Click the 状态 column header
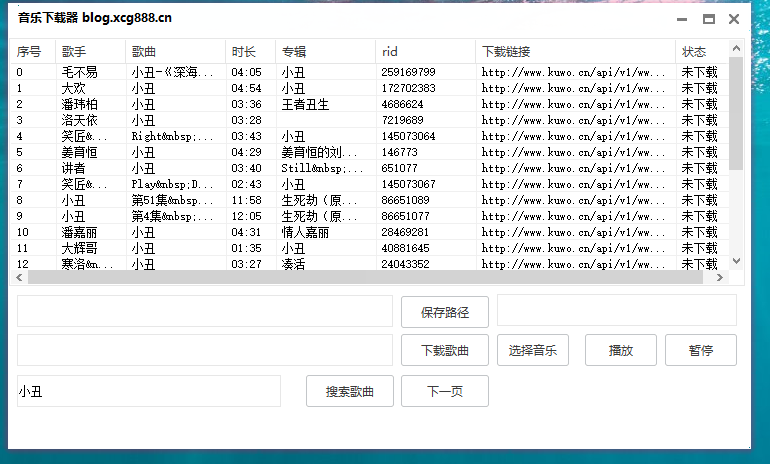The height and width of the screenshot is (464, 770). click(702, 52)
